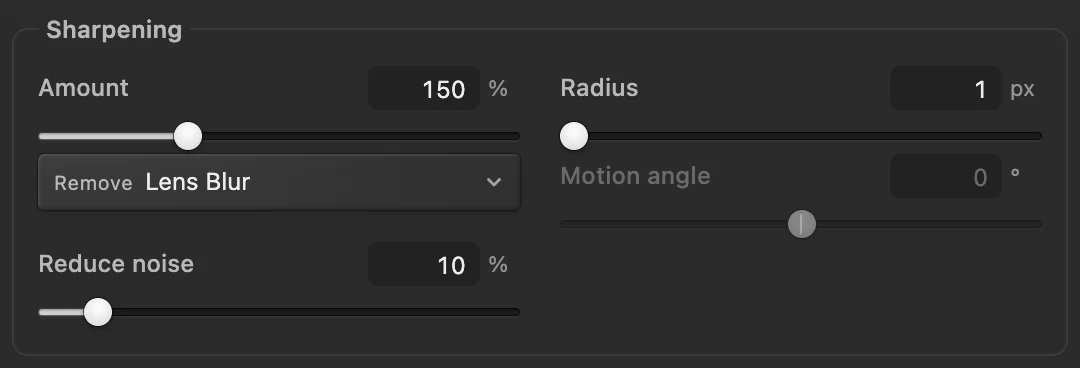Click the Radius value field showing 1
1080x368 pixels.
(x=946, y=88)
